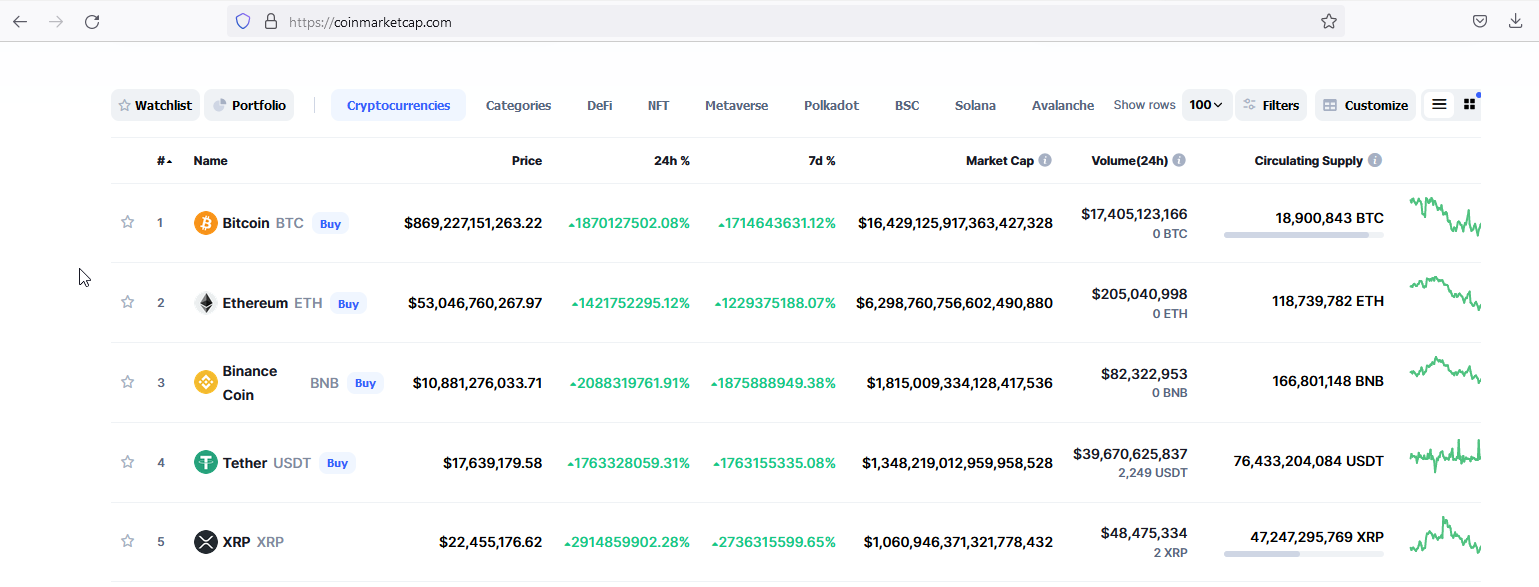The height and width of the screenshot is (587, 1539).
Task: Switch to grid view icon
Action: (1469, 104)
